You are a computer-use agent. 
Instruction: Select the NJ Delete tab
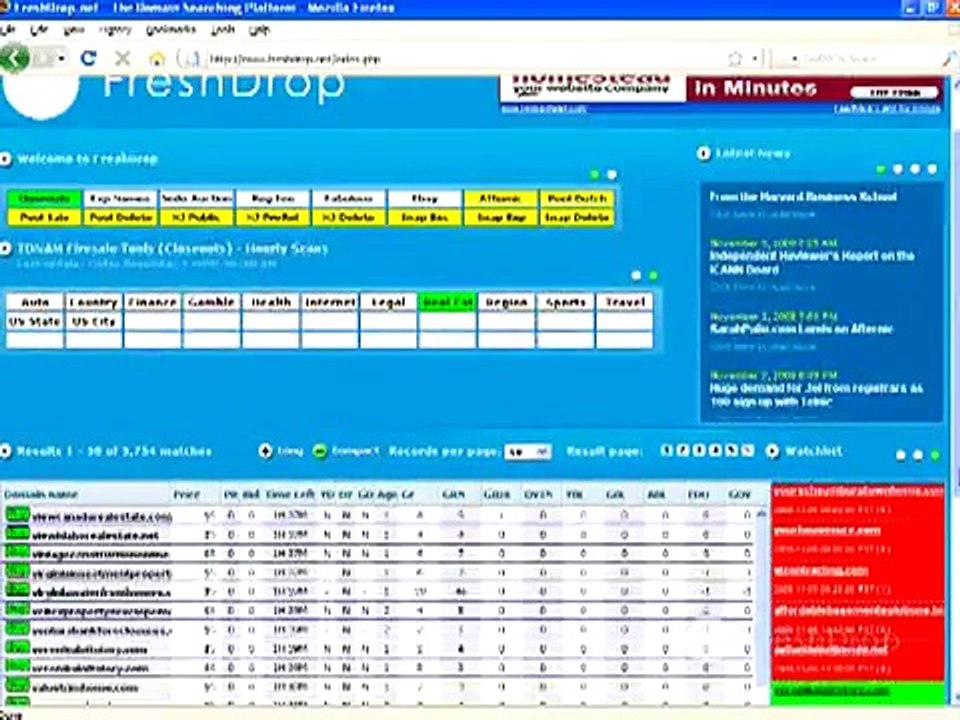point(348,217)
